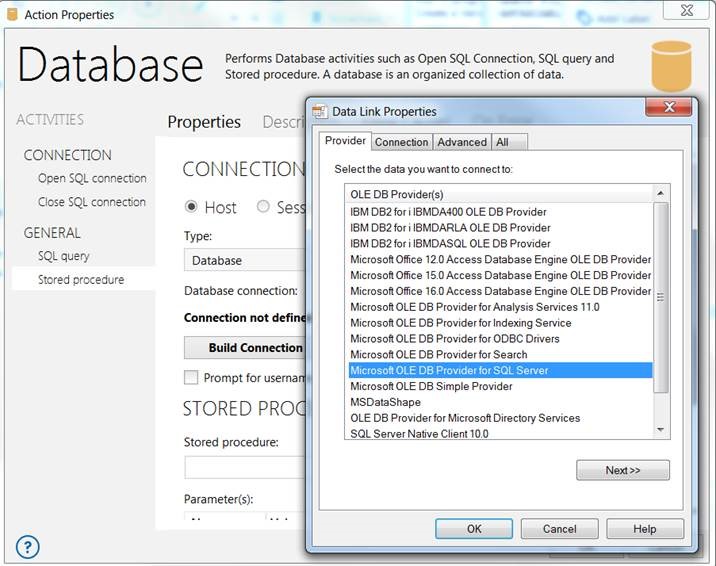Image resolution: width=716 pixels, height=566 pixels.
Task: Click the Build Connection button
Action: point(245,348)
